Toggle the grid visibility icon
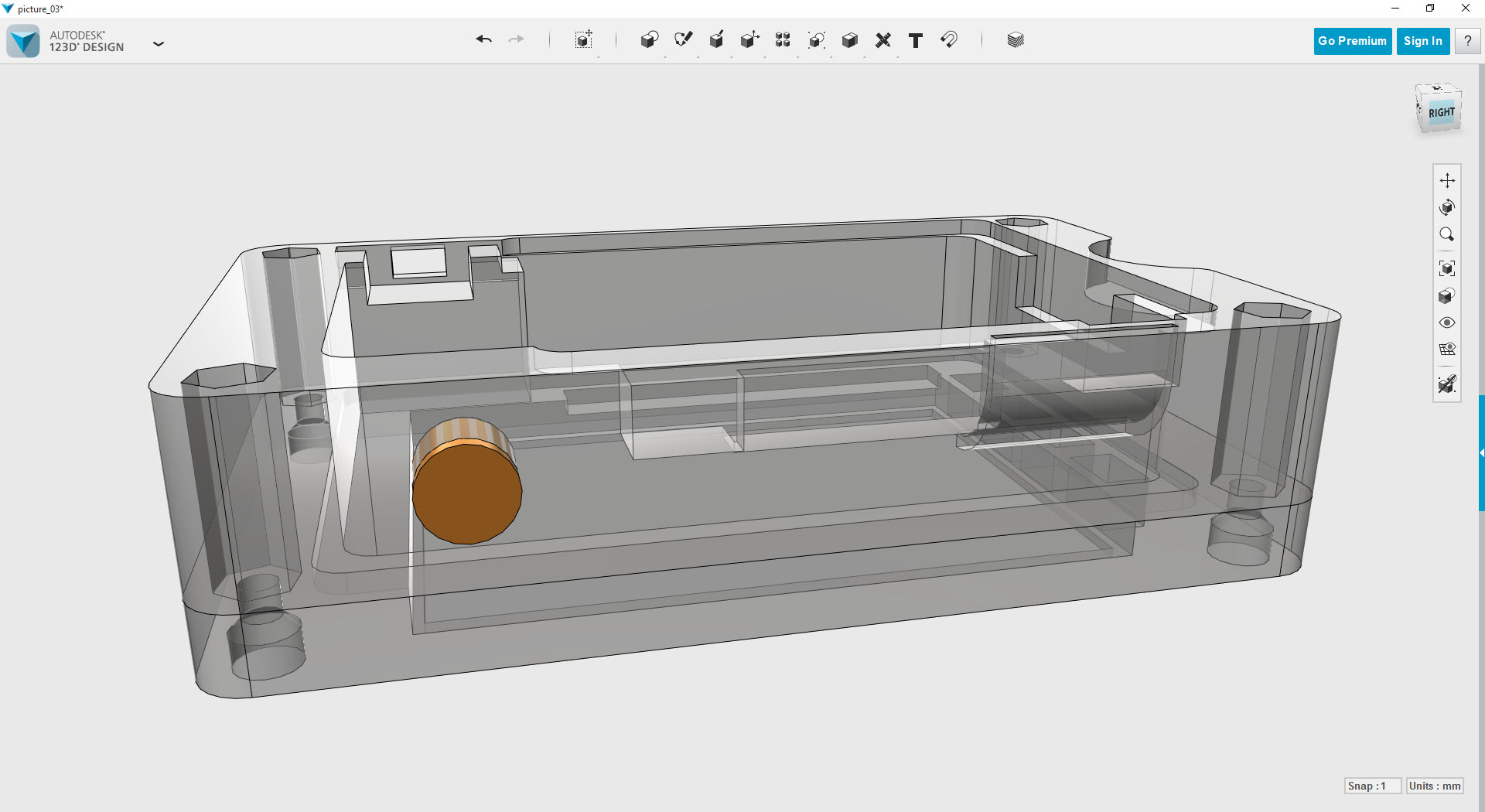The image size is (1485, 812). (x=1447, y=350)
